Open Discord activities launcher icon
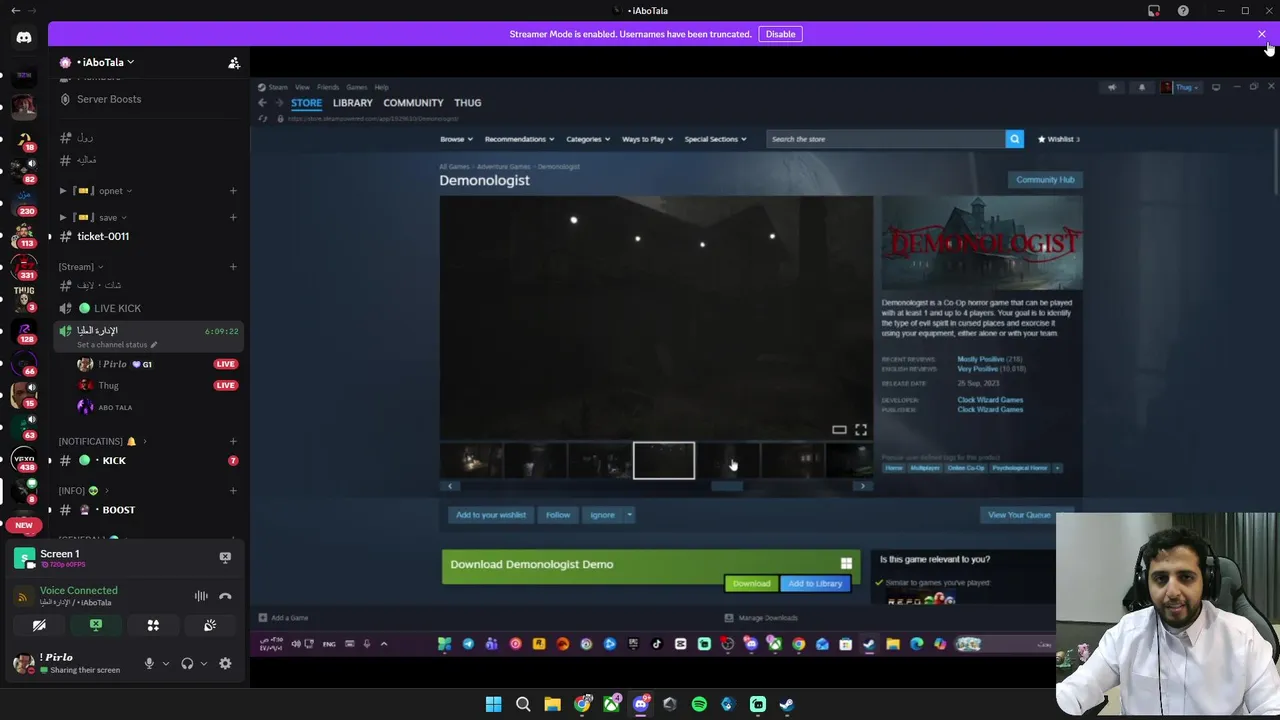Screen dimensions: 1280x720 coord(153,625)
